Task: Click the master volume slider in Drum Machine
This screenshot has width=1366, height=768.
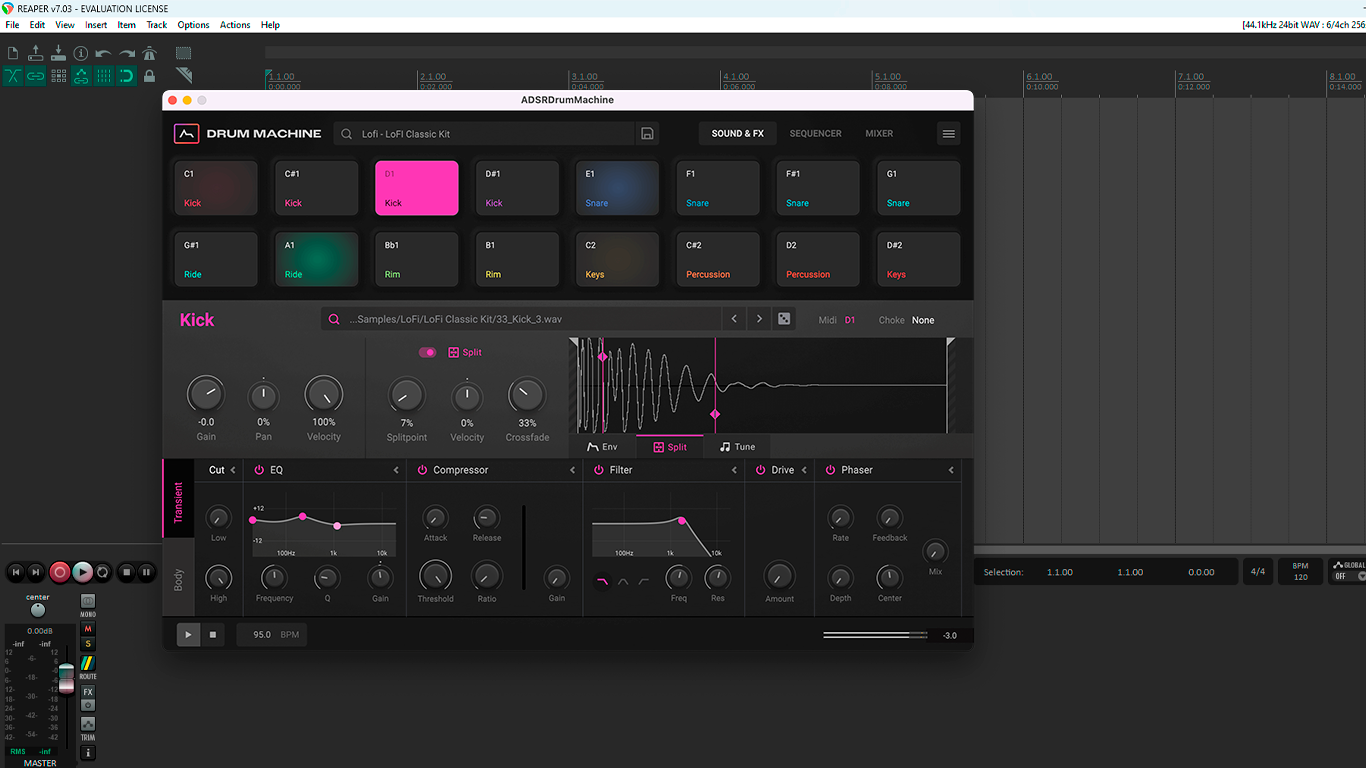Action: 874,635
